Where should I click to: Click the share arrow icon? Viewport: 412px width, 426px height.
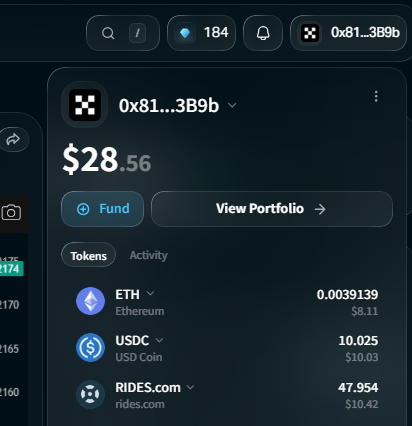click(x=13, y=139)
